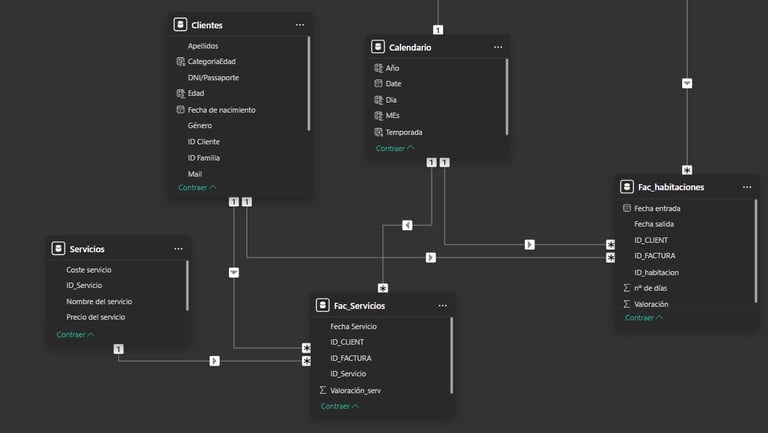Collapse the Servicios table via Contraer

tap(75, 335)
